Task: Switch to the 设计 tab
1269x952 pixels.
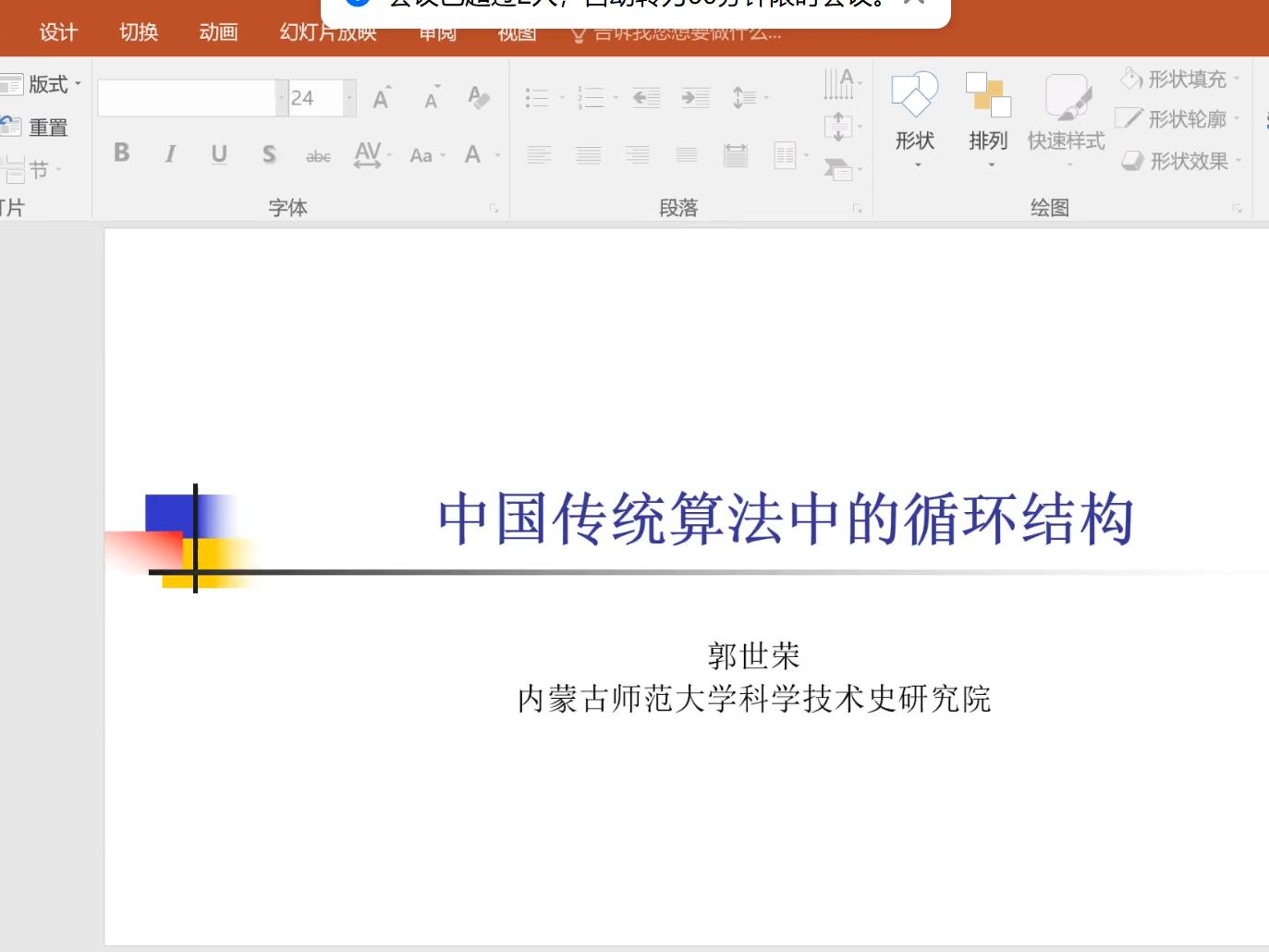Action: coord(58,32)
